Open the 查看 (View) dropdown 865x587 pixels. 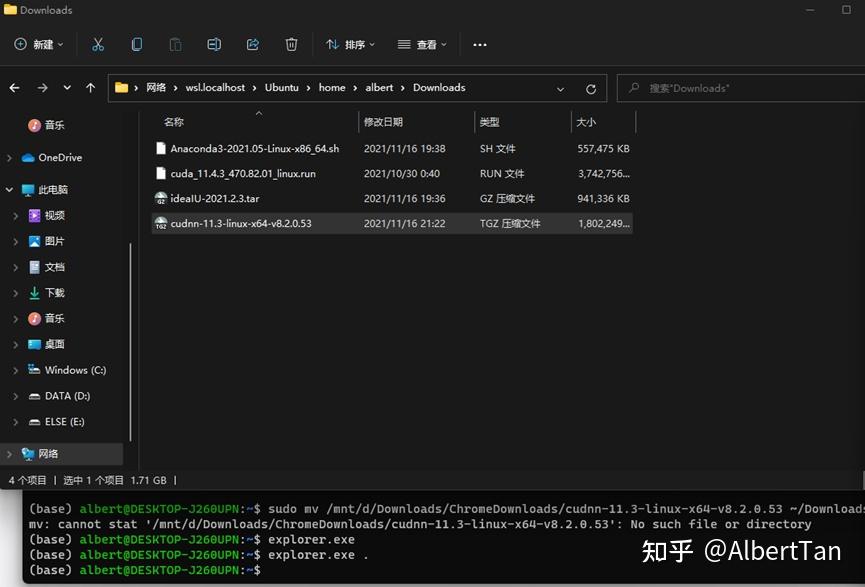click(422, 45)
